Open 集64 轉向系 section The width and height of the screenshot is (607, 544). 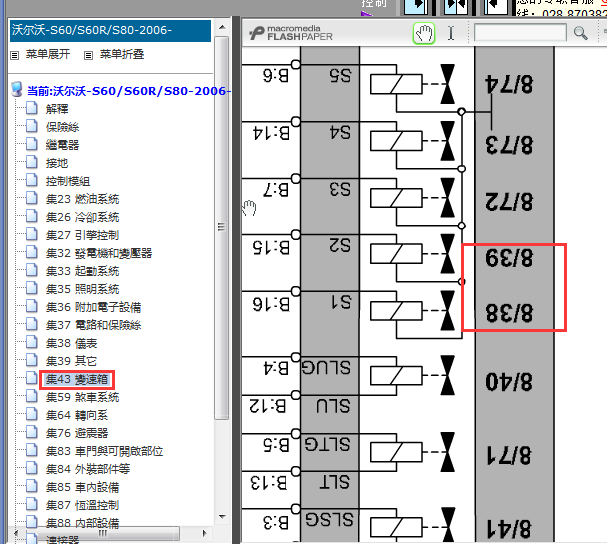click(x=77, y=415)
